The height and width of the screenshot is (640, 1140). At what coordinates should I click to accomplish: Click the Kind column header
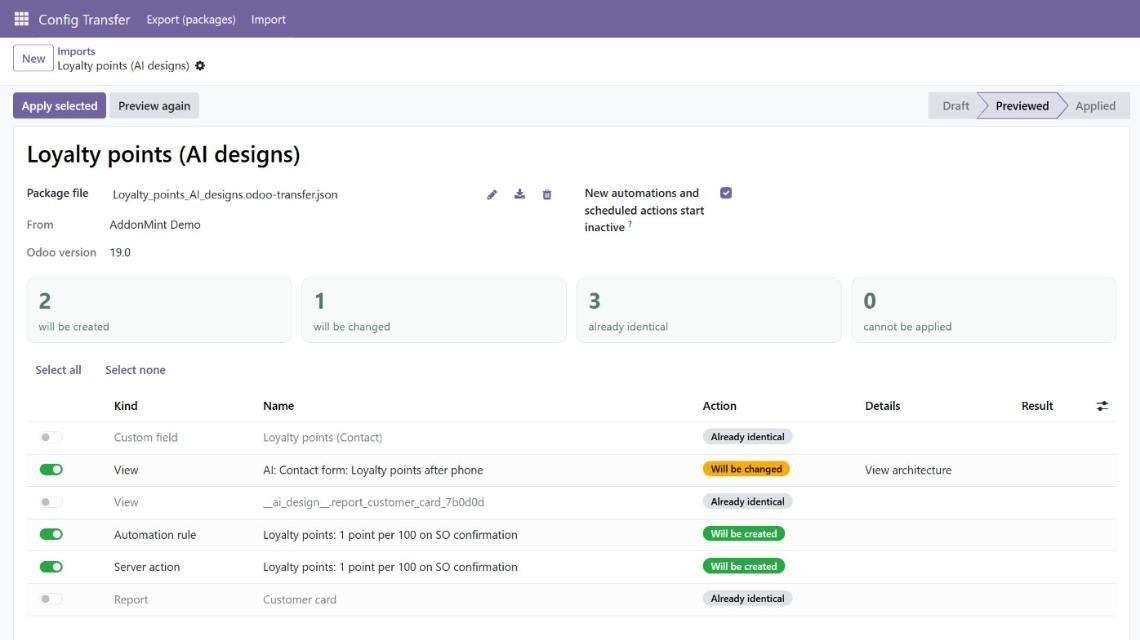pos(126,406)
